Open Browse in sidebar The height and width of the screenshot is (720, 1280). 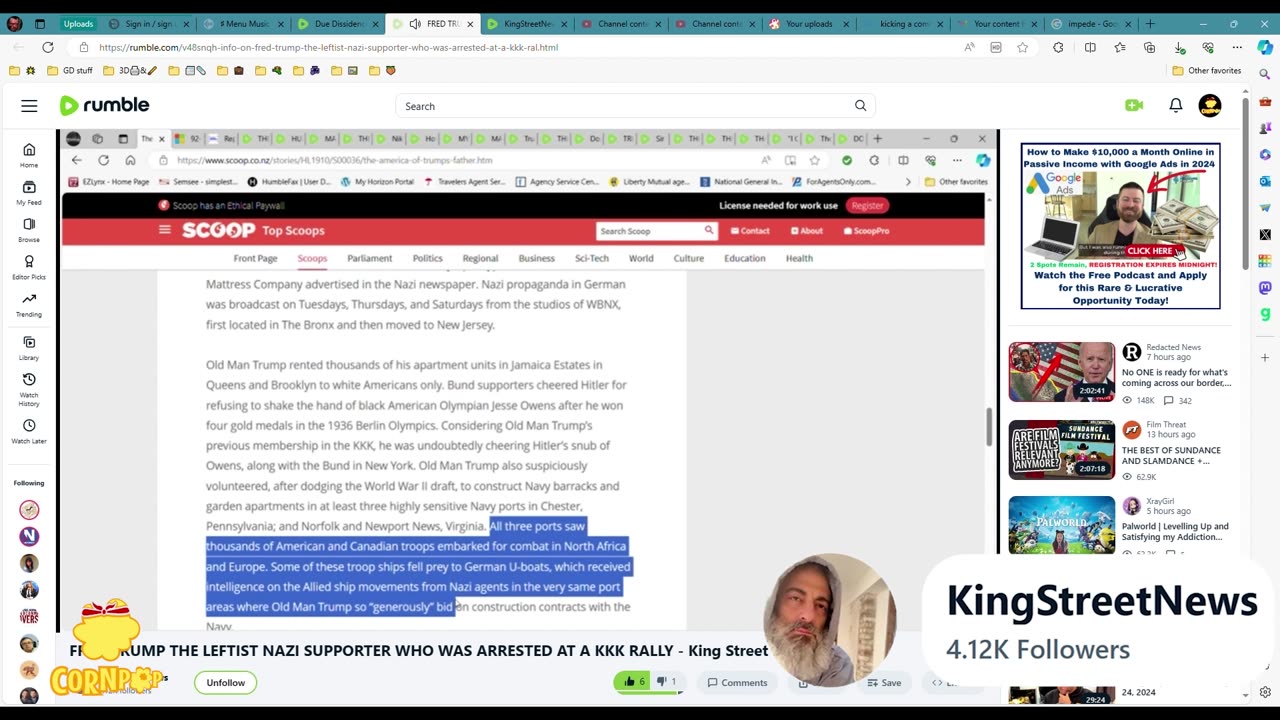pyautogui.click(x=29, y=230)
